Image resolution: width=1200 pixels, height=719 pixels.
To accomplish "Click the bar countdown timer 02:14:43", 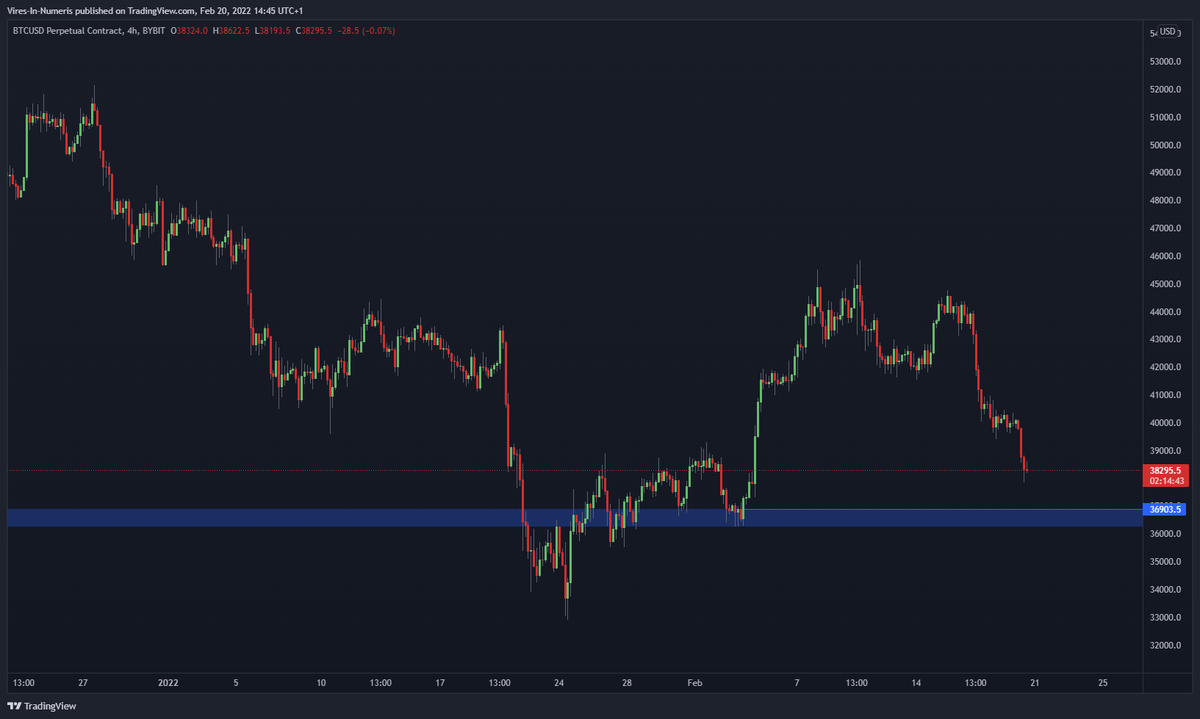I will [x=1165, y=480].
